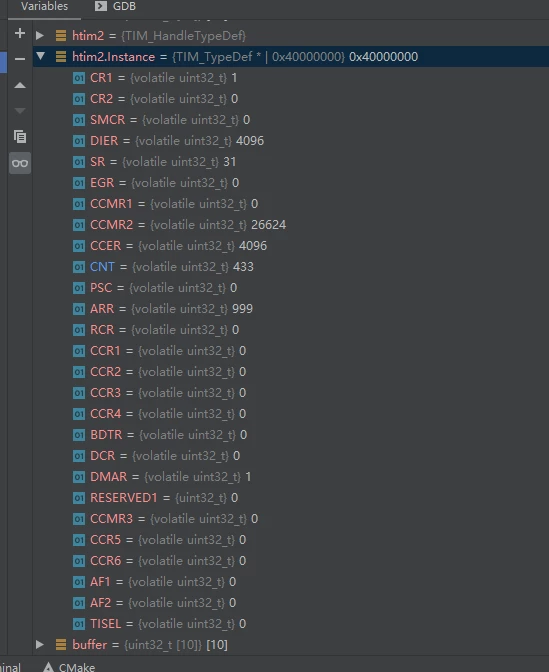Select the BDTR field type icon
The width and height of the screenshot is (549, 672).
pos(79,435)
